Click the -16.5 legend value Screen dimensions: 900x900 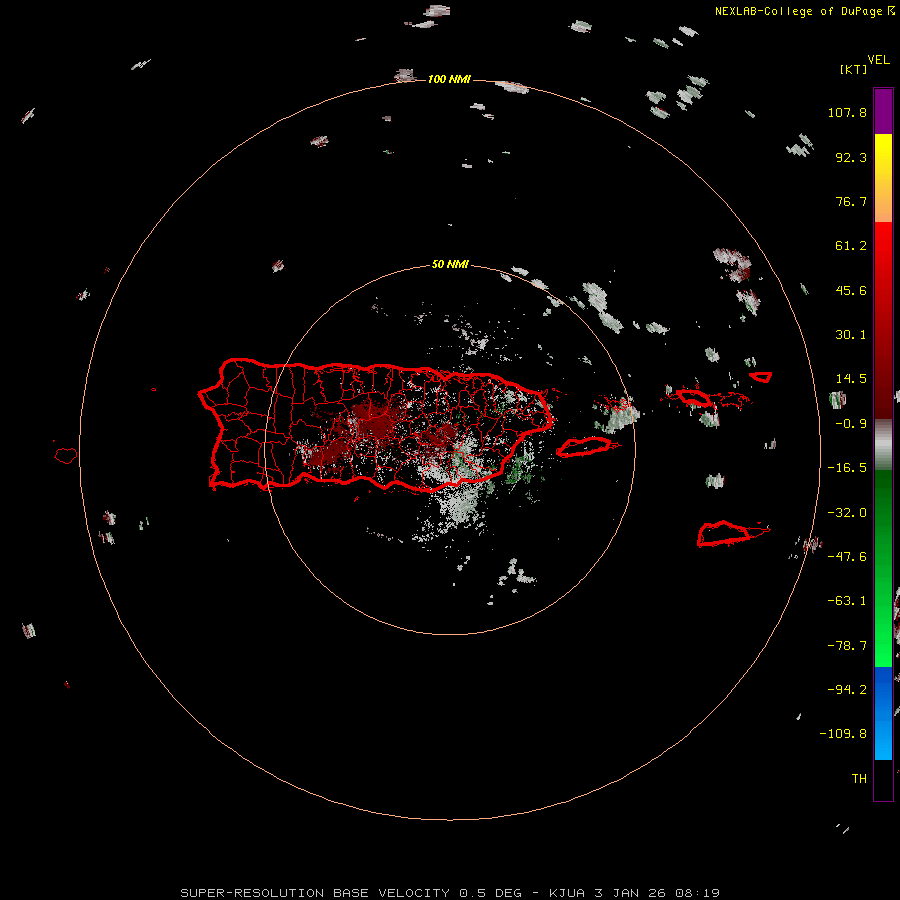pyautogui.click(x=847, y=468)
